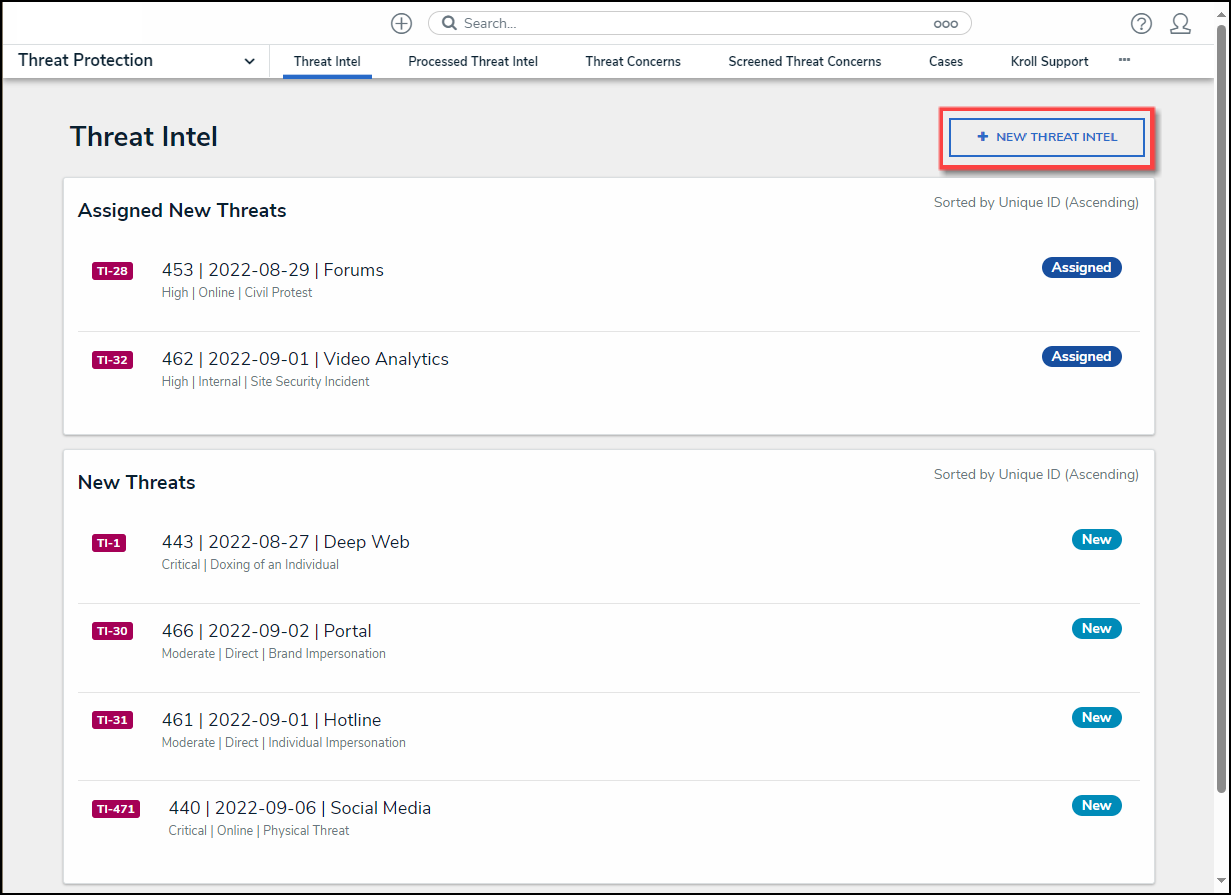Open the 462 Video Analytics threat record
The height and width of the screenshot is (895, 1231).
point(305,359)
